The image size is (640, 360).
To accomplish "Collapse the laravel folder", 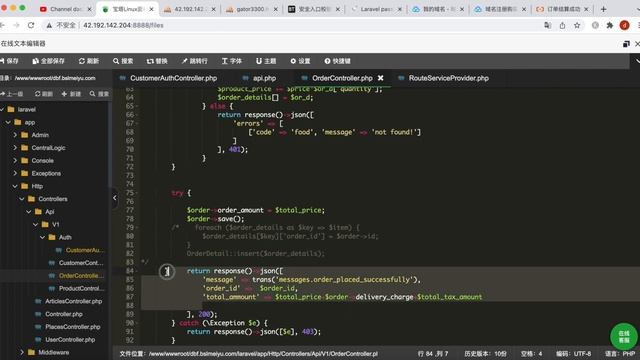I will click(x=2, y=109).
